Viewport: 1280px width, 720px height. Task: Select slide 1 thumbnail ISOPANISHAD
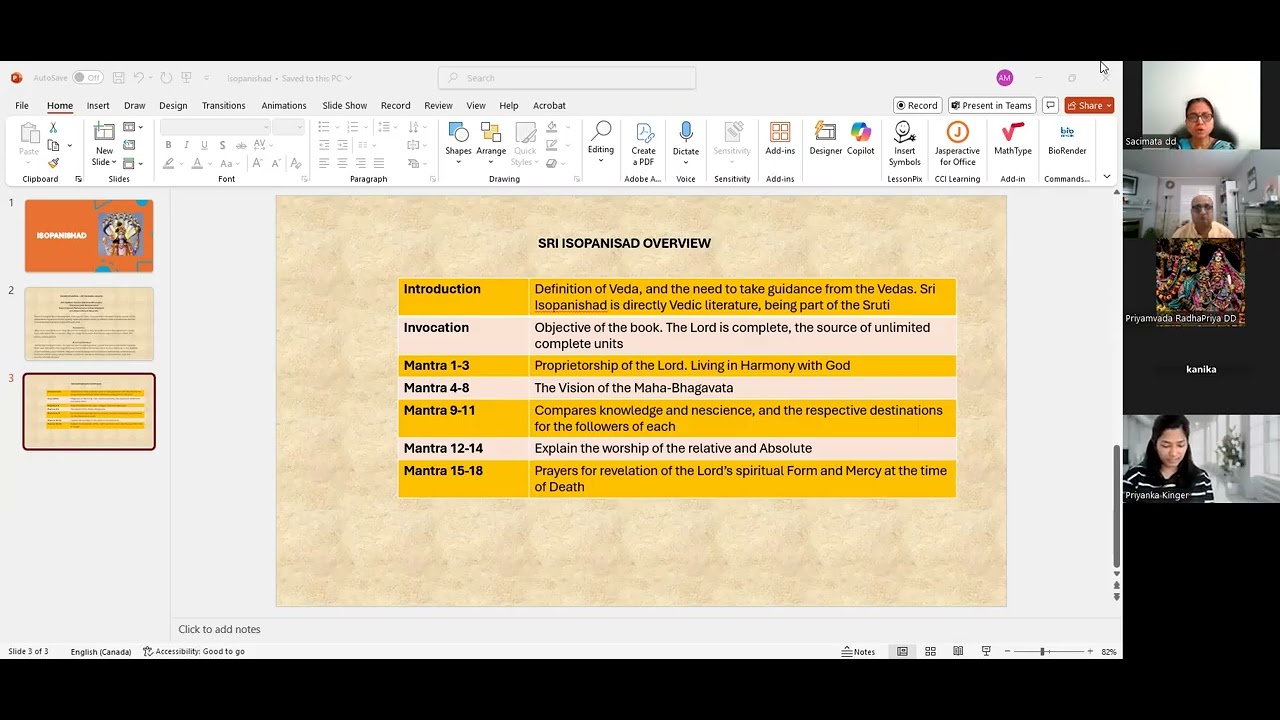(x=89, y=236)
